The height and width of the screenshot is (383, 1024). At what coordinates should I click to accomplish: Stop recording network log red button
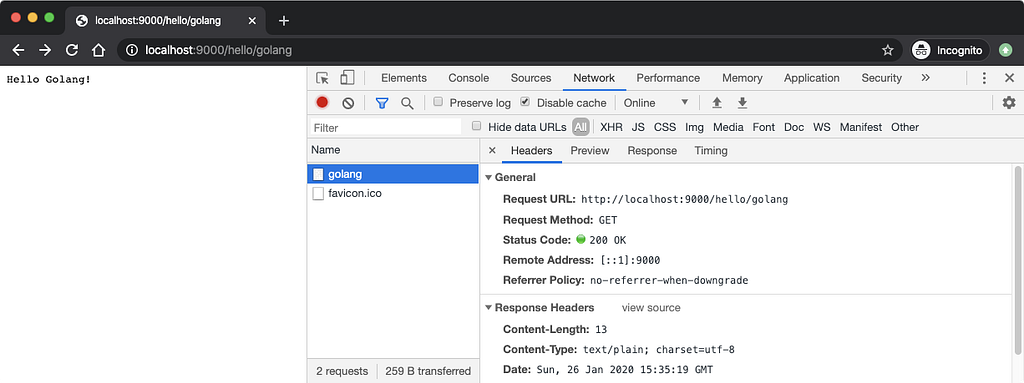[322, 103]
